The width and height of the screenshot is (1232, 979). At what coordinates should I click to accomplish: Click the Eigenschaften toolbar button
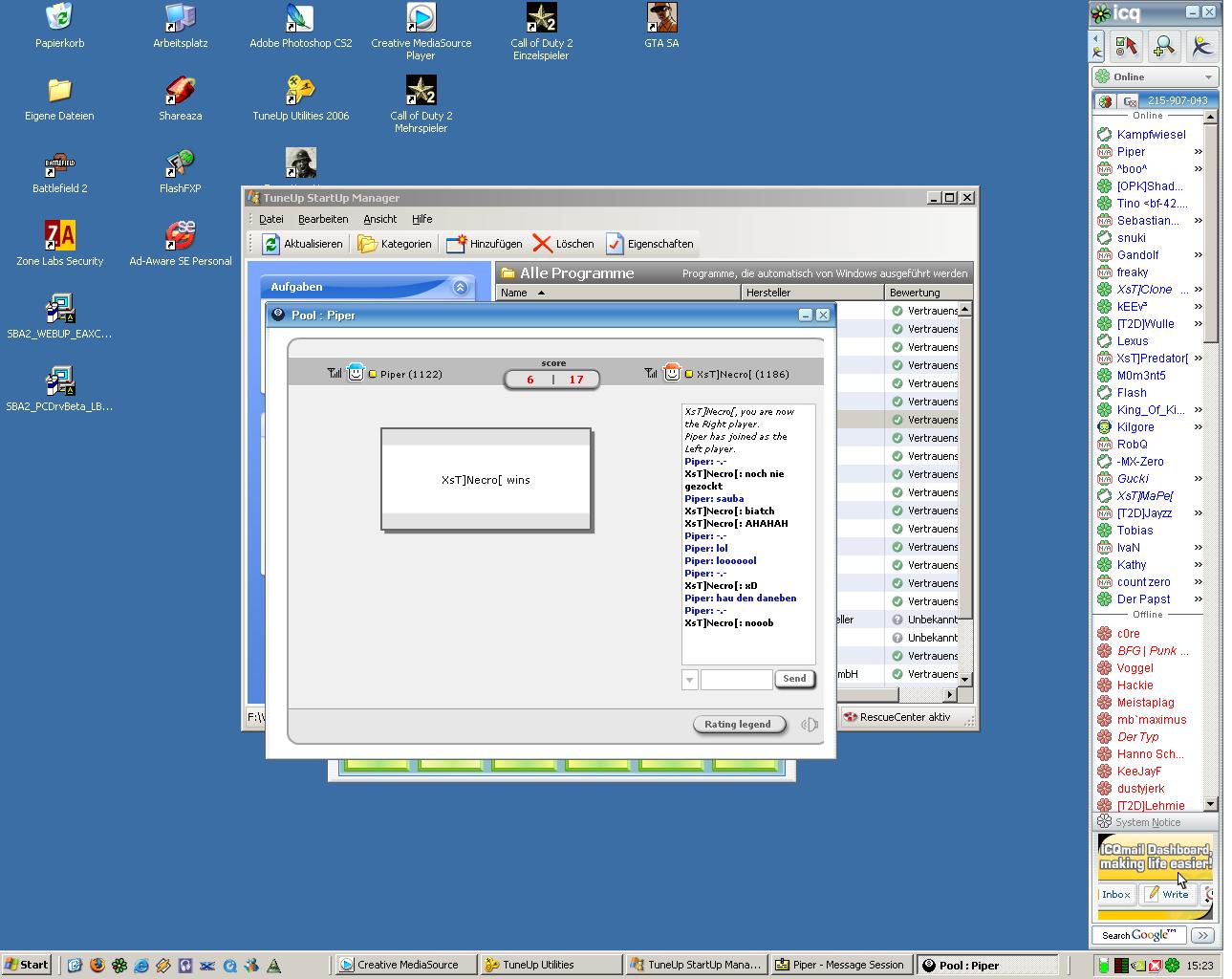click(x=649, y=244)
